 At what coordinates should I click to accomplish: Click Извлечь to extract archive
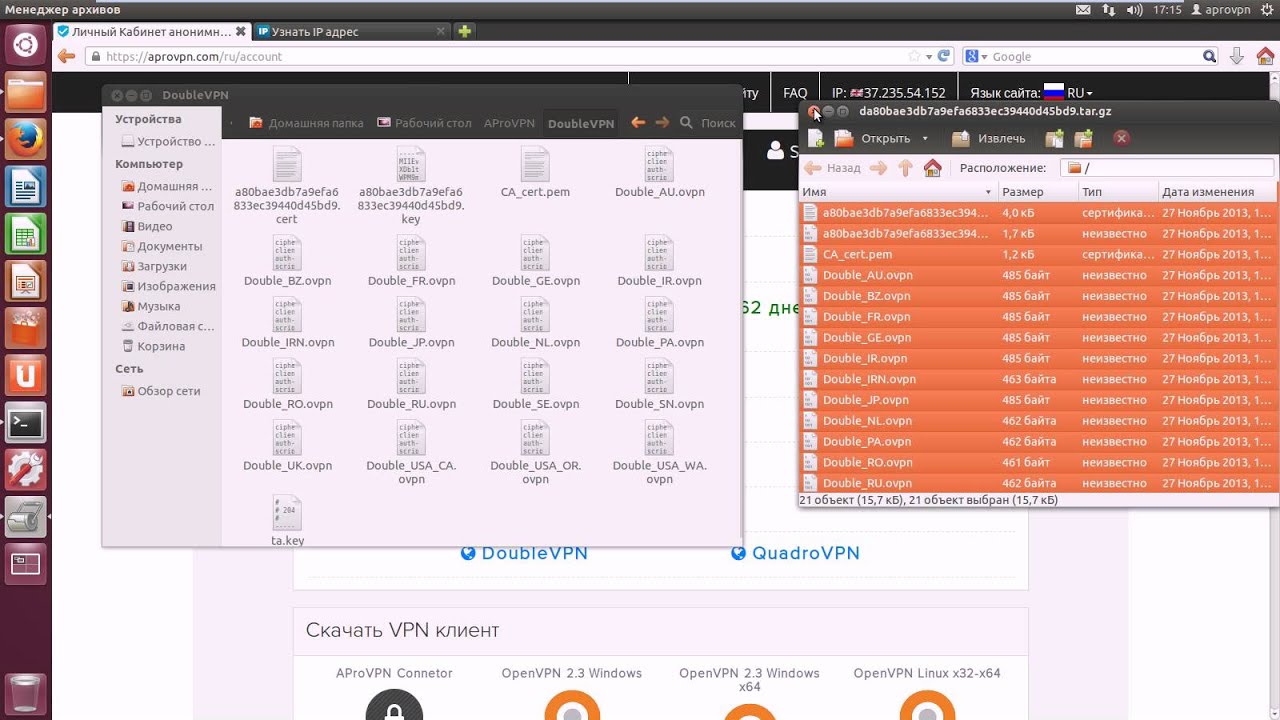[989, 139]
